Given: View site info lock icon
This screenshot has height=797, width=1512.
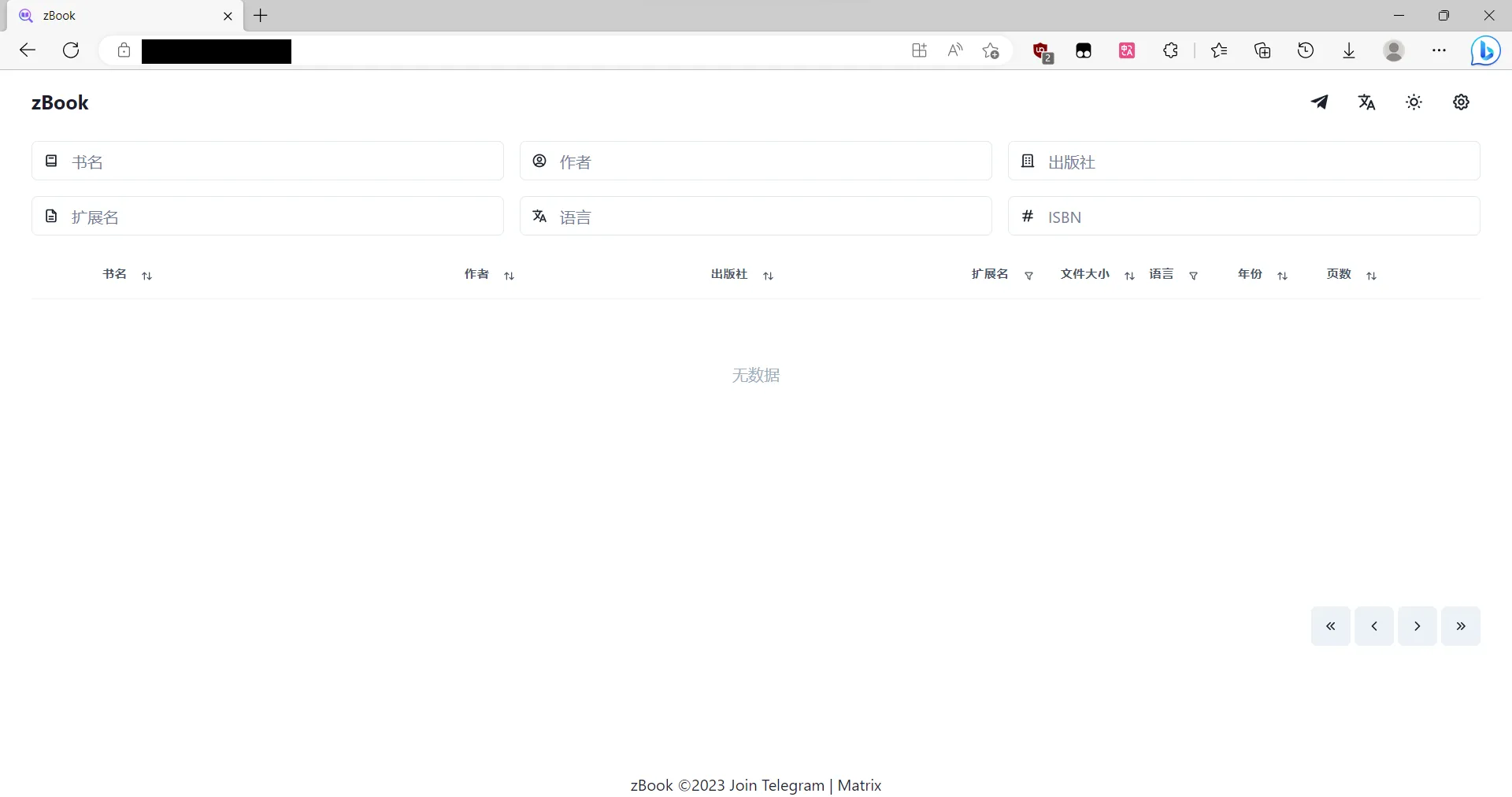Looking at the screenshot, I should pos(124,50).
